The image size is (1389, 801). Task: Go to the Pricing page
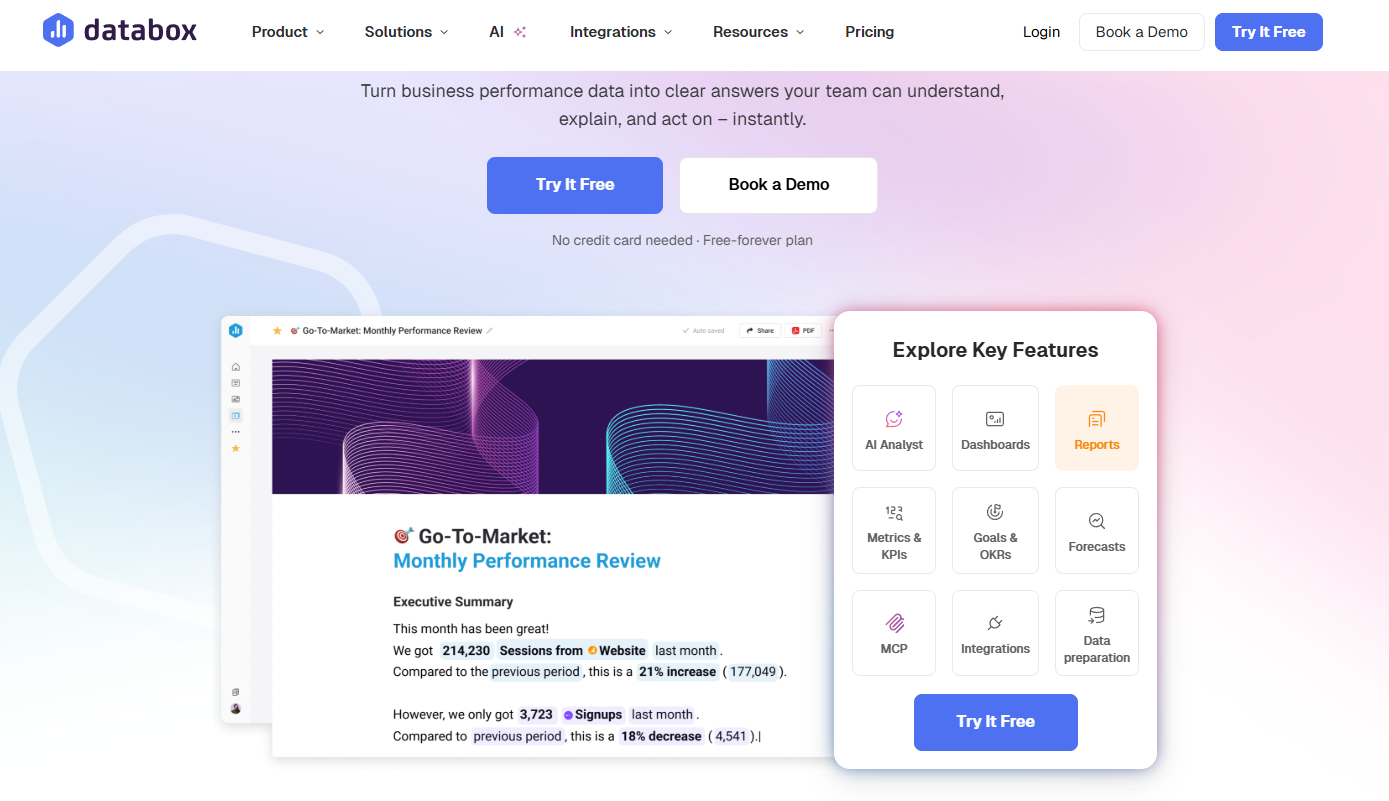click(x=869, y=32)
